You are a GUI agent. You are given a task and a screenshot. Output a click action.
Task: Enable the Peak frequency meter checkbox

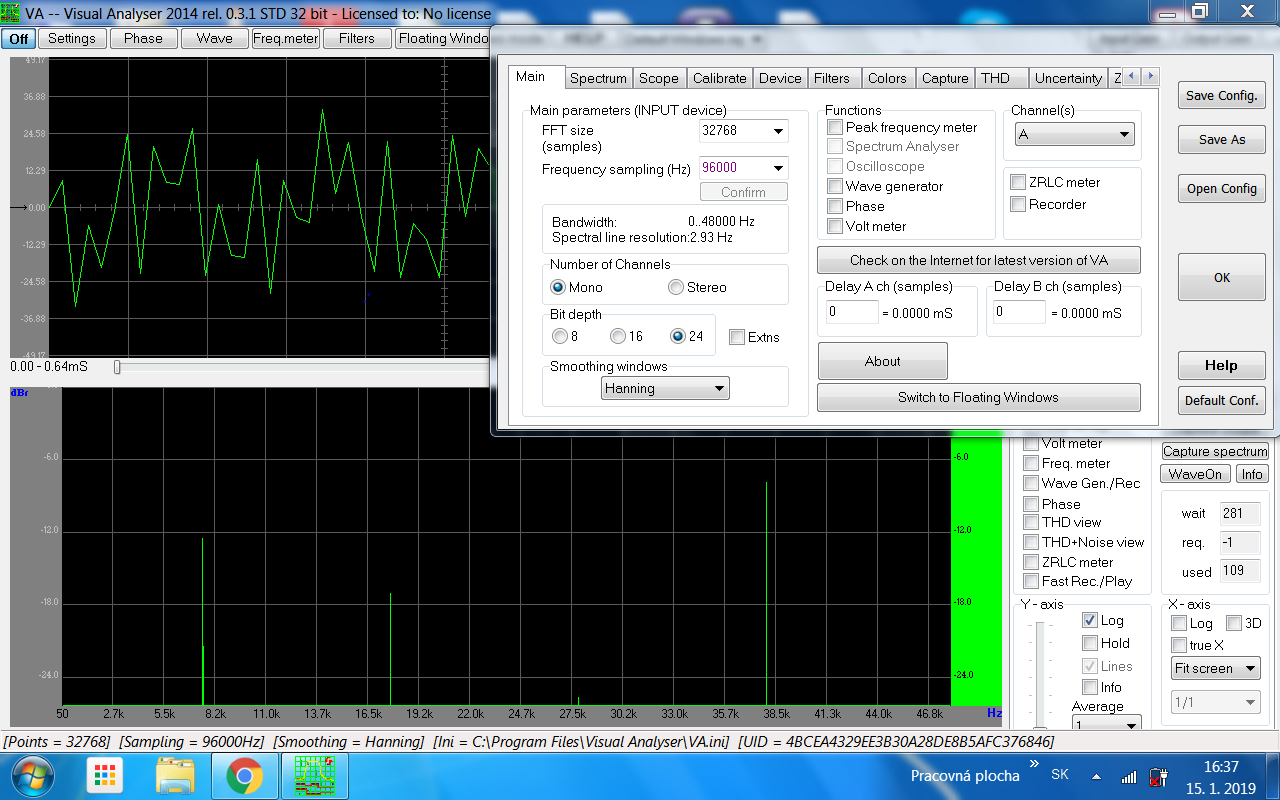click(835, 128)
